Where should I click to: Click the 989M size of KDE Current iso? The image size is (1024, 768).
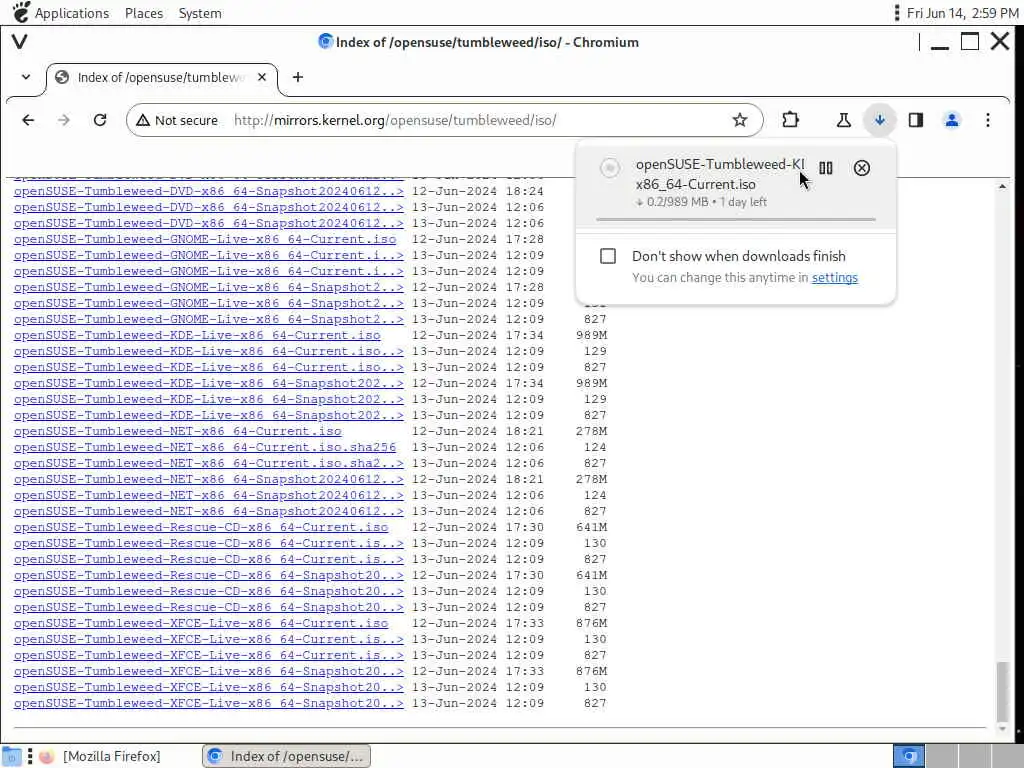591,335
